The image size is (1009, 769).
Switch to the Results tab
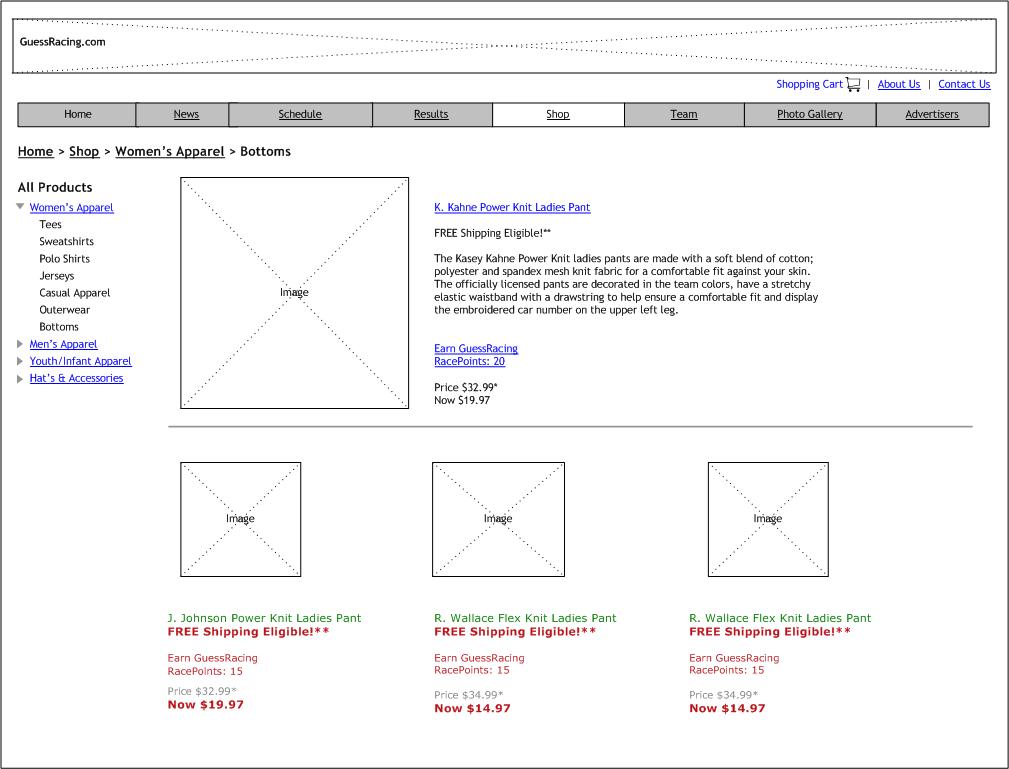click(431, 115)
